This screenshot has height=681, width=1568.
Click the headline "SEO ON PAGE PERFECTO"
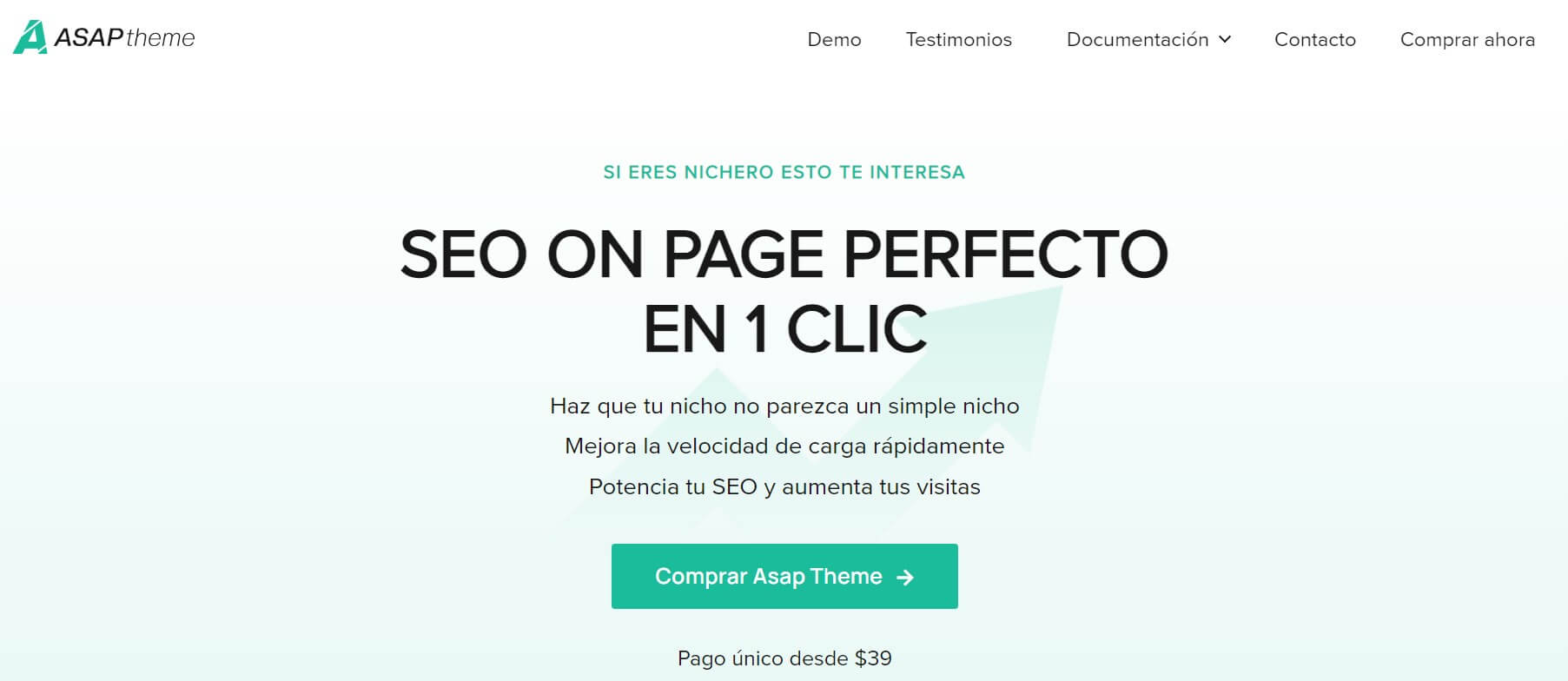(x=784, y=255)
